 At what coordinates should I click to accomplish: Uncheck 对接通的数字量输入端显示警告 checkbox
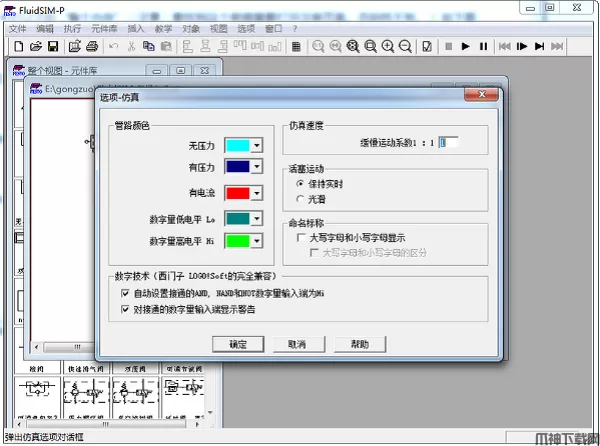pos(125,309)
